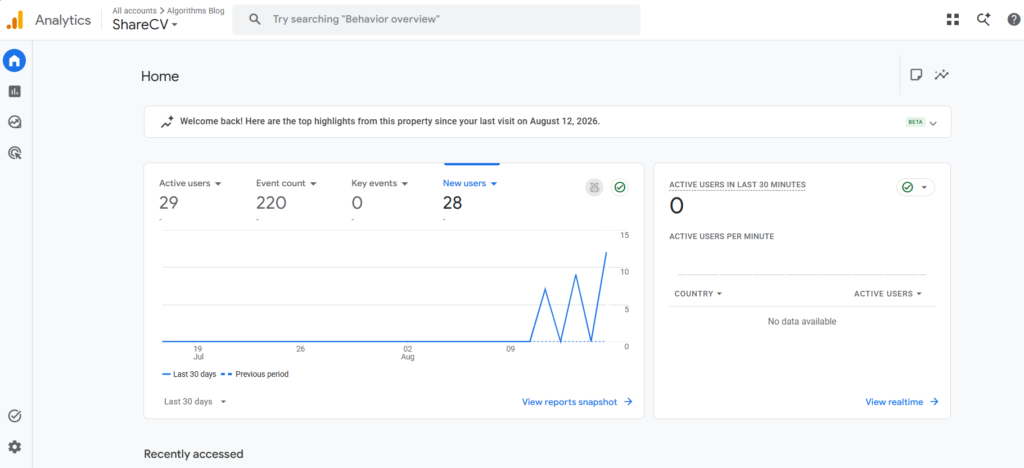
Task: Open the Active users metric dropdown
Action: pos(190,183)
